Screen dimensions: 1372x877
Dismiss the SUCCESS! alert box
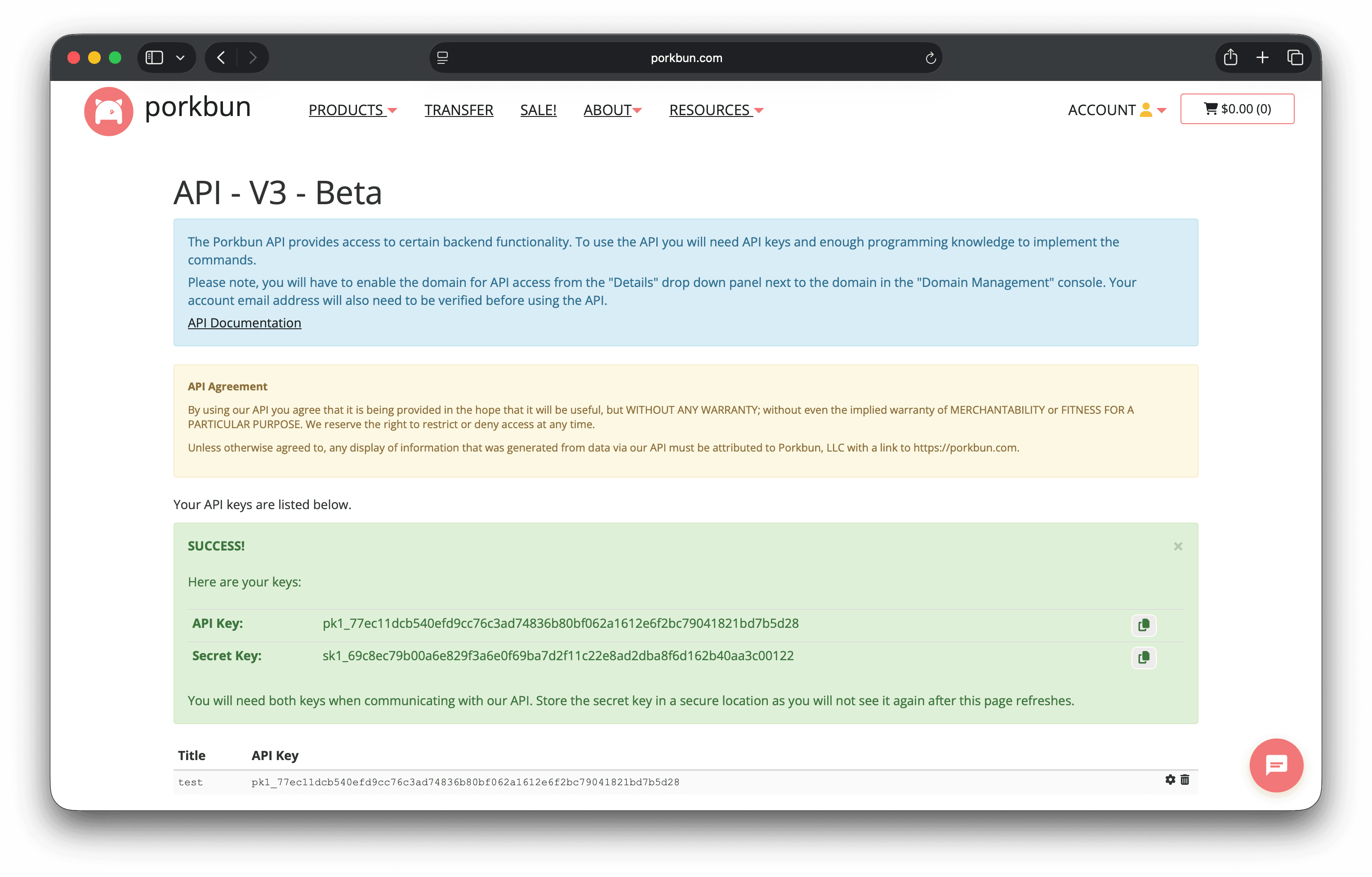[1178, 546]
